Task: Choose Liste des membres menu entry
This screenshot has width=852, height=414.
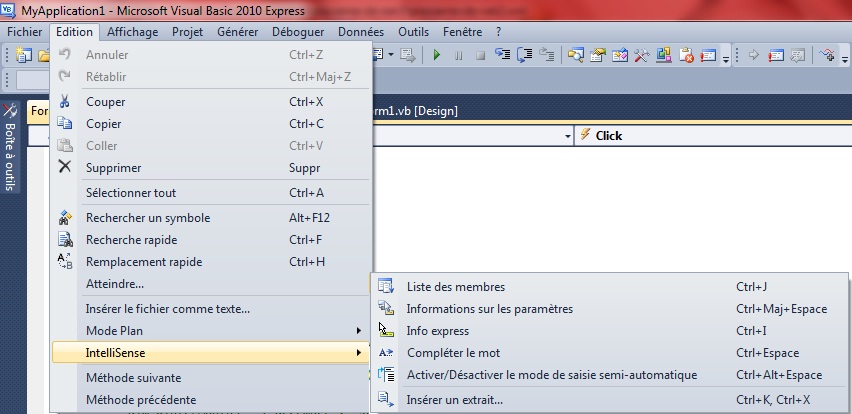Action: (x=609, y=287)
